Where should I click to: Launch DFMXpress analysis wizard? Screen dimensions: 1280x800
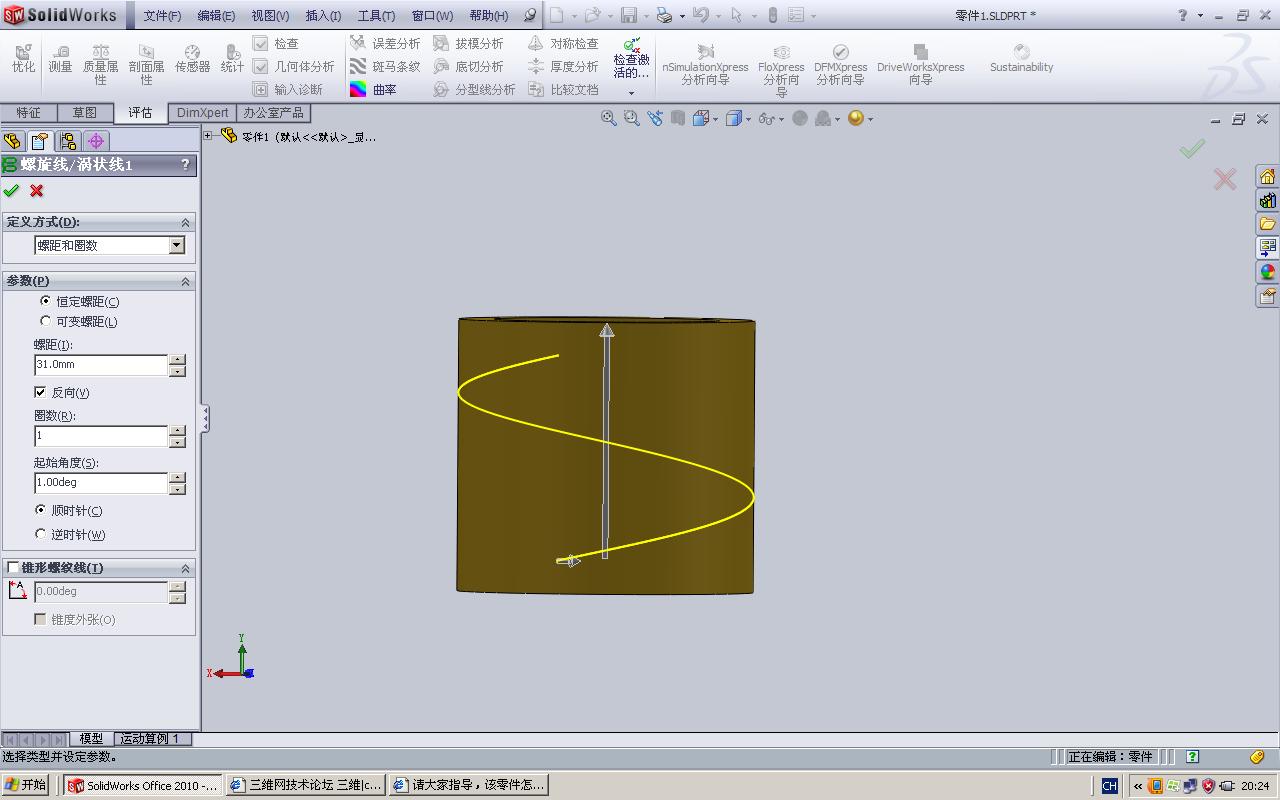click(x=840, y=64)
